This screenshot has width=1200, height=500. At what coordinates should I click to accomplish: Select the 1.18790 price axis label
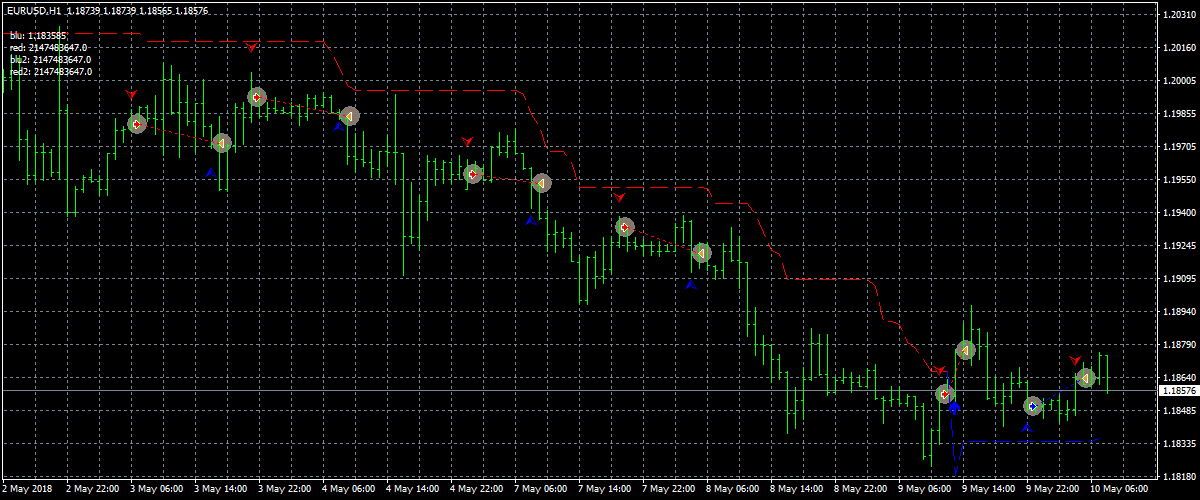1180,345
